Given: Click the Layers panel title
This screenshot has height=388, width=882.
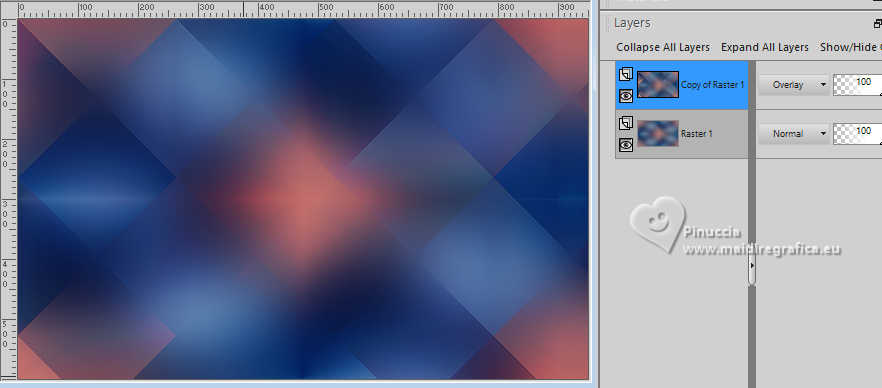Looking at the screenshot, I should pos(632,23).
